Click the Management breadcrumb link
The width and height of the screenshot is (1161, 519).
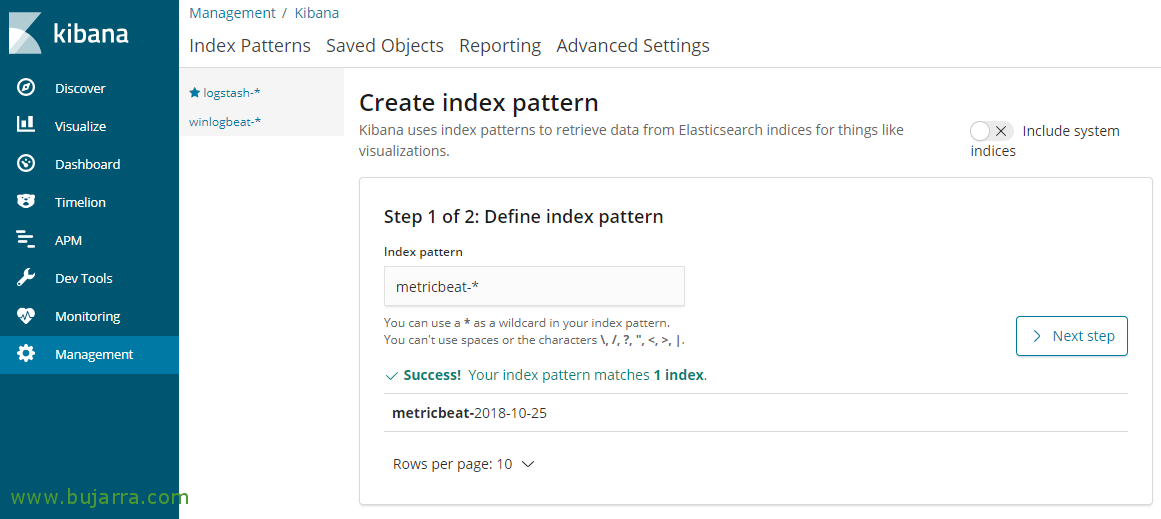click(232, 13)
